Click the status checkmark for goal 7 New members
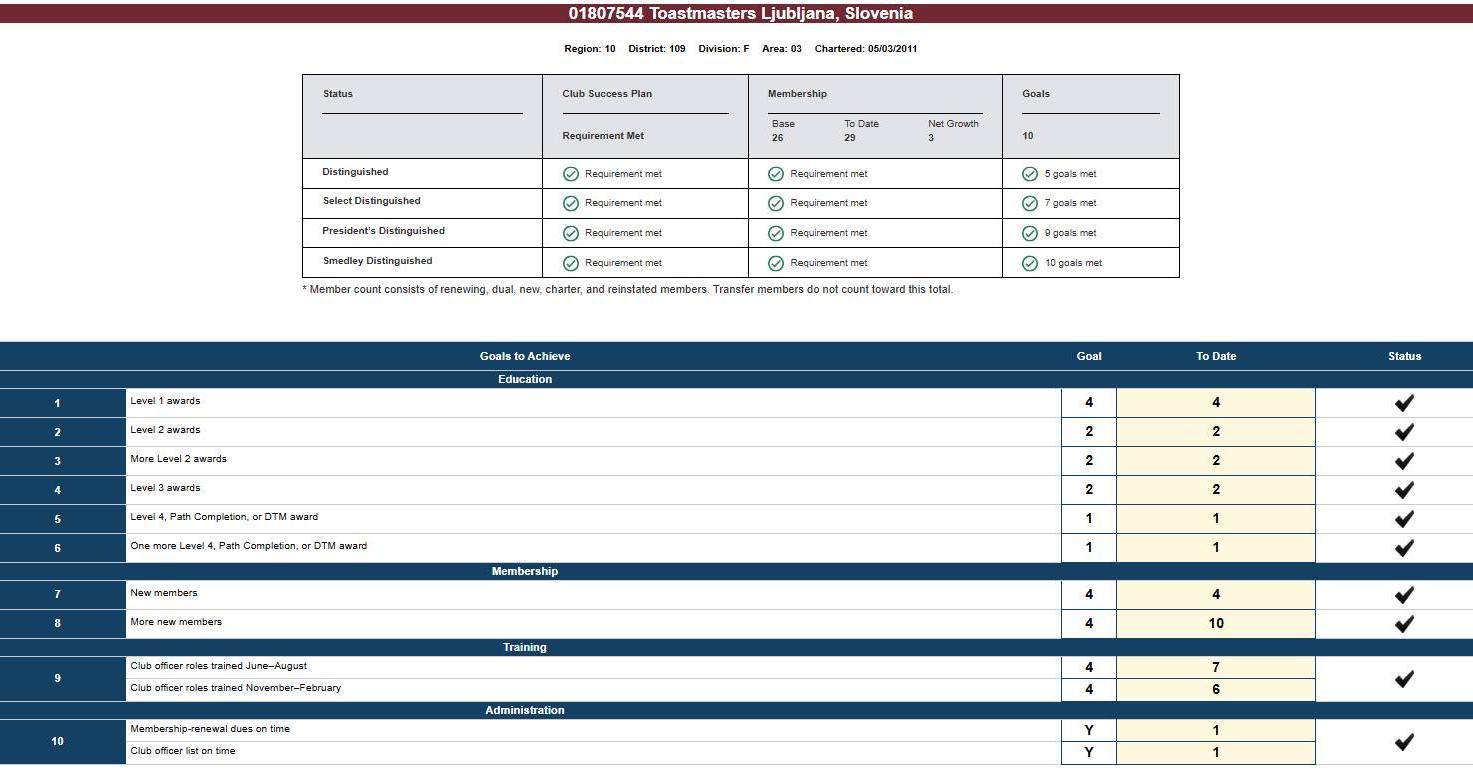Screen dimensions: 1473x772 pyautogui.click(x=1404, y=595)
